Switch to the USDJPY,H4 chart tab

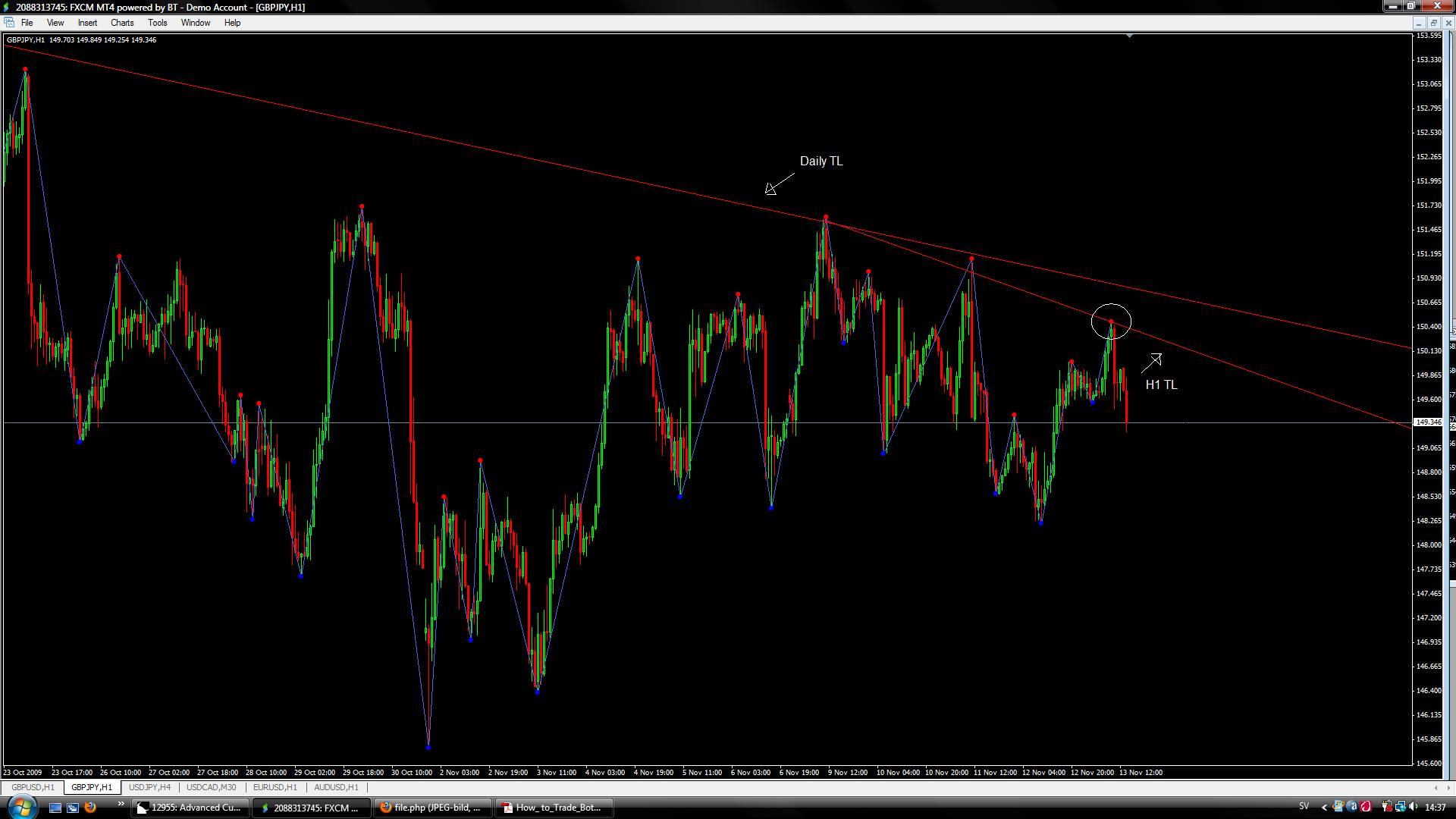click(x=149, y=787)
